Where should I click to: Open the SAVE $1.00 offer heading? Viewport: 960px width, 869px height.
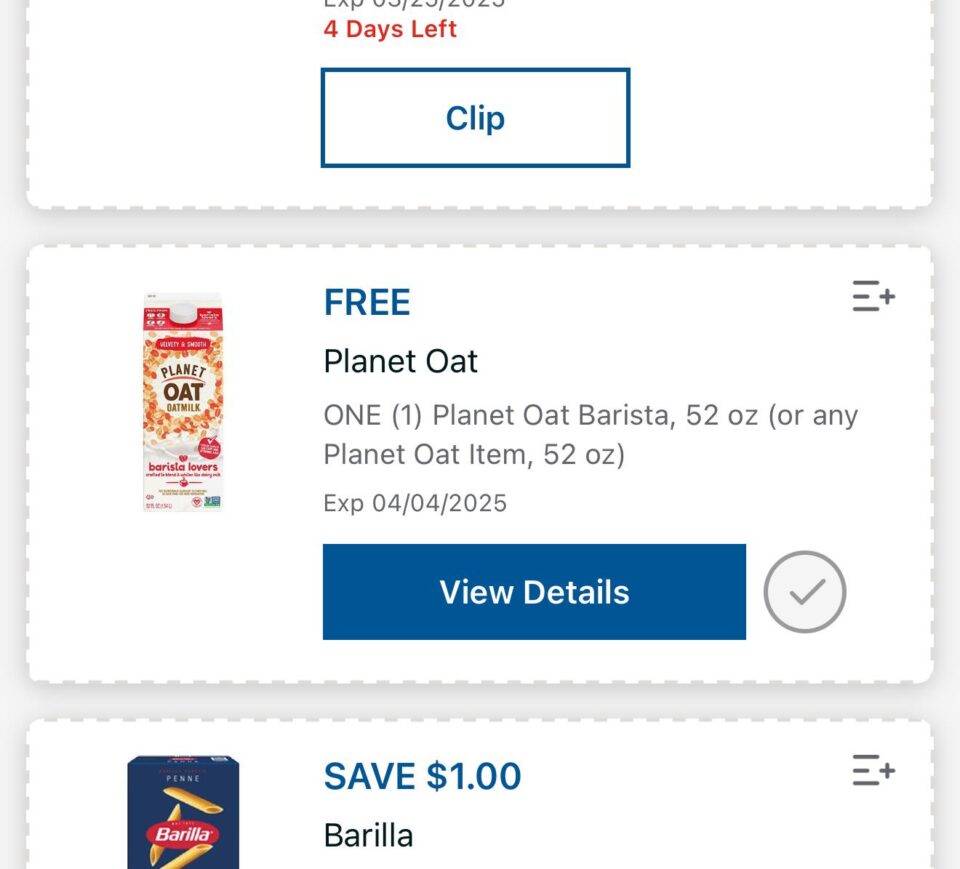pos(422,776)
